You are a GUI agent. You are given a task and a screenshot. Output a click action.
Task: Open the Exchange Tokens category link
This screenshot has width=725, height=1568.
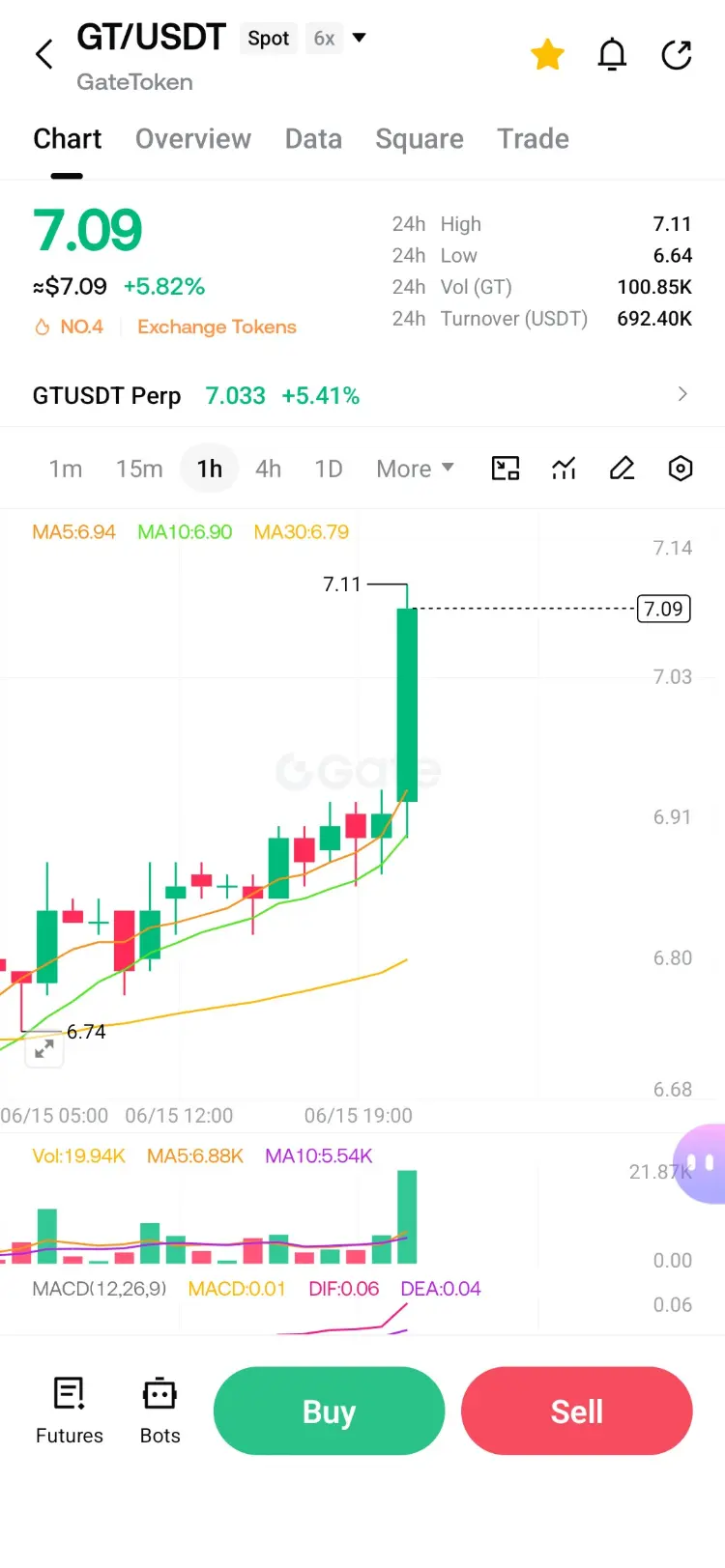tap(217, 327)
